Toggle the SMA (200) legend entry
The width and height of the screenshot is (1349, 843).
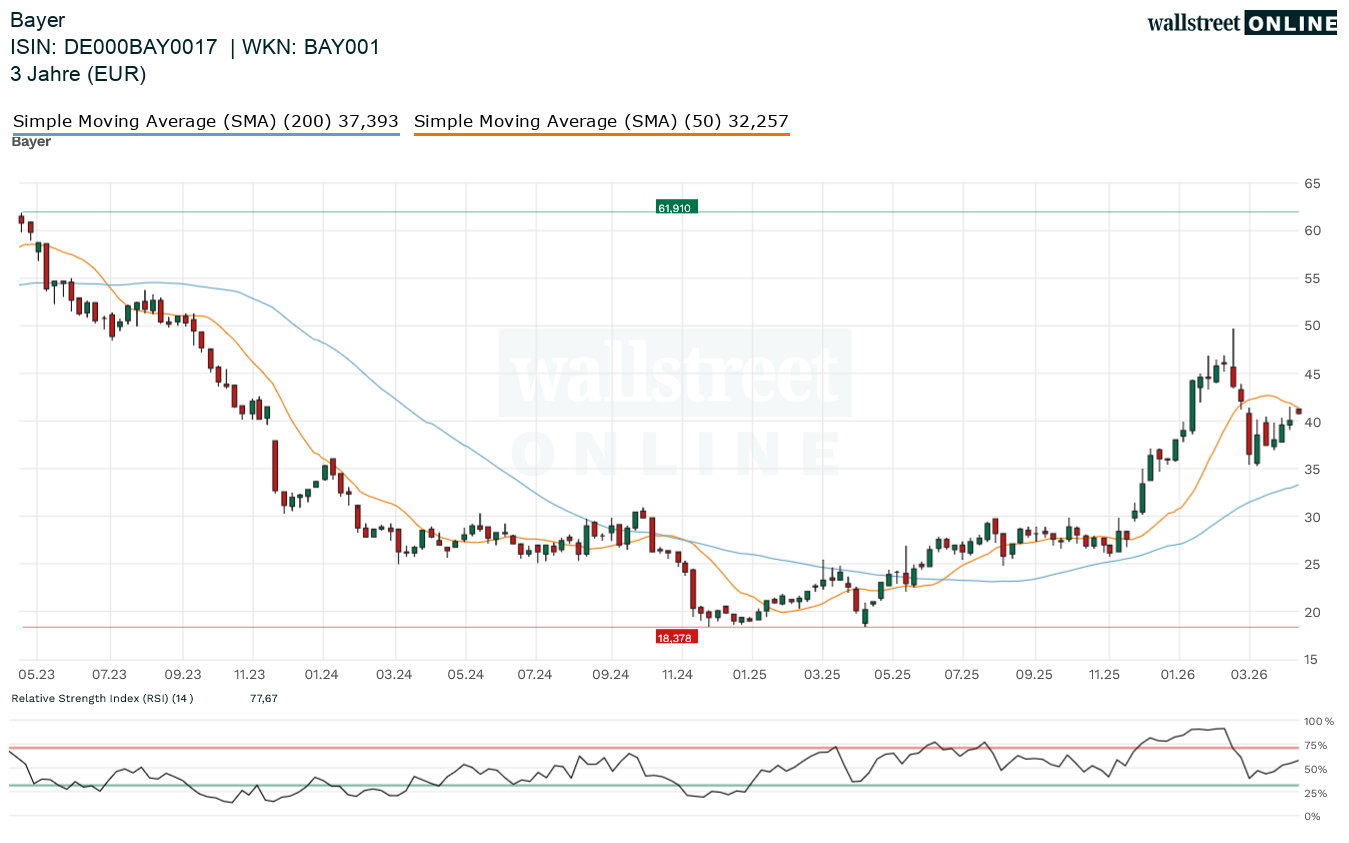pyautogui.click(x=205, y=121)
